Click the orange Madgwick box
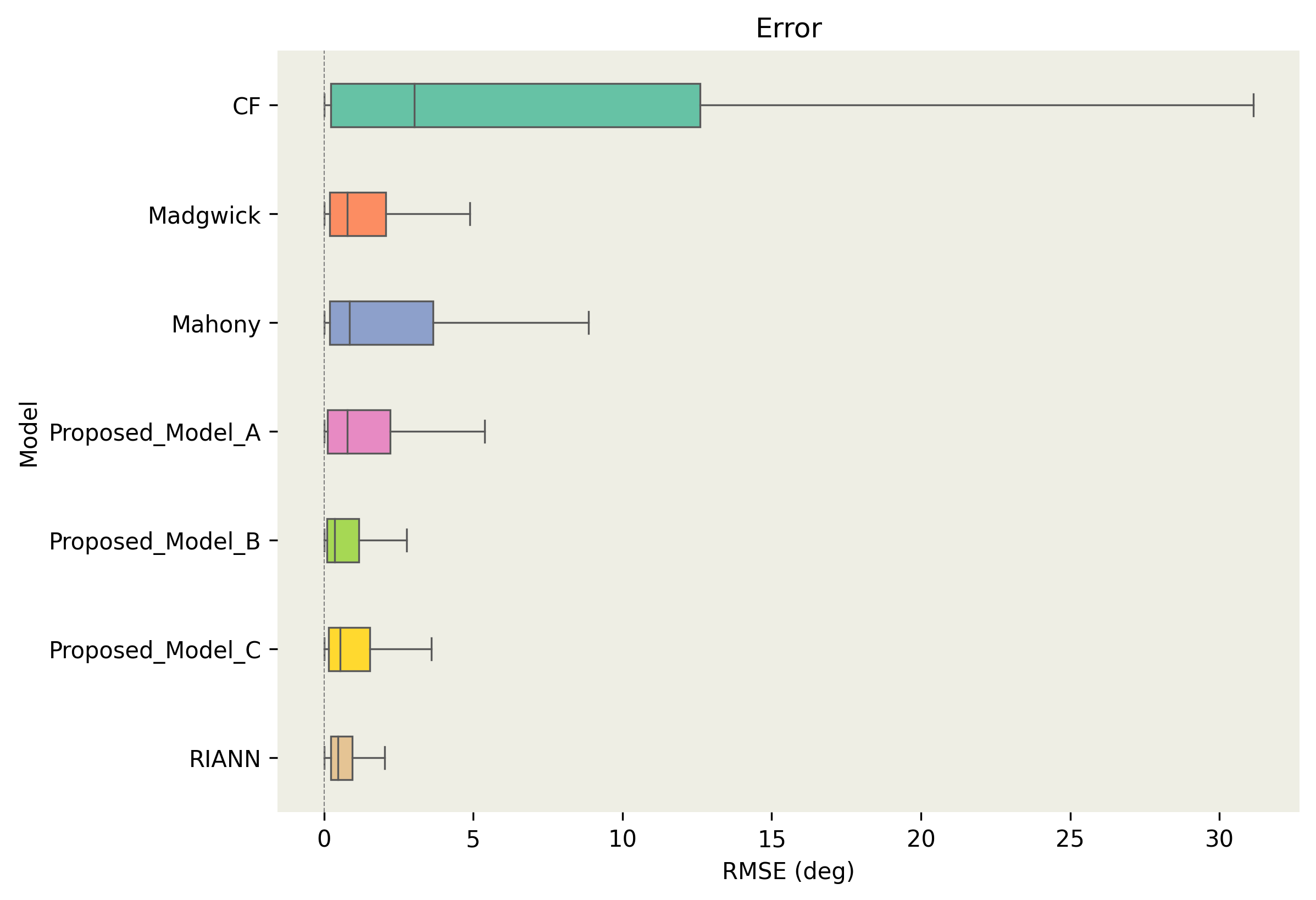The width and height of the screenshot is (1316, 900). (367, 214)
